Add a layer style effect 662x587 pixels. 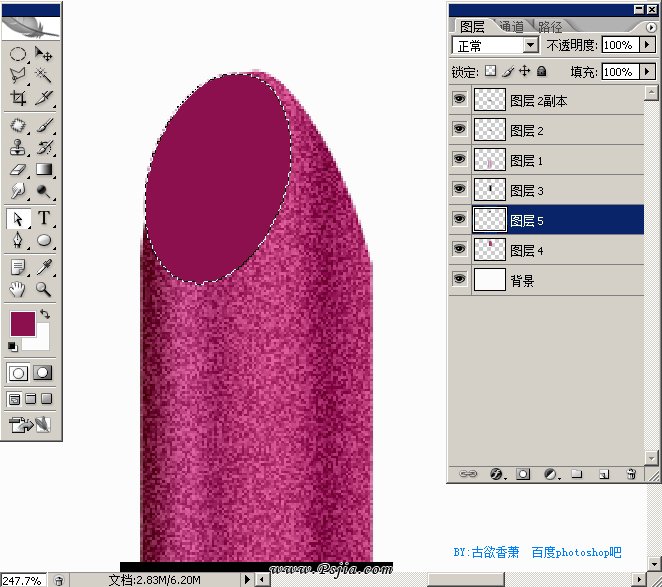click(x=496, y=474)
